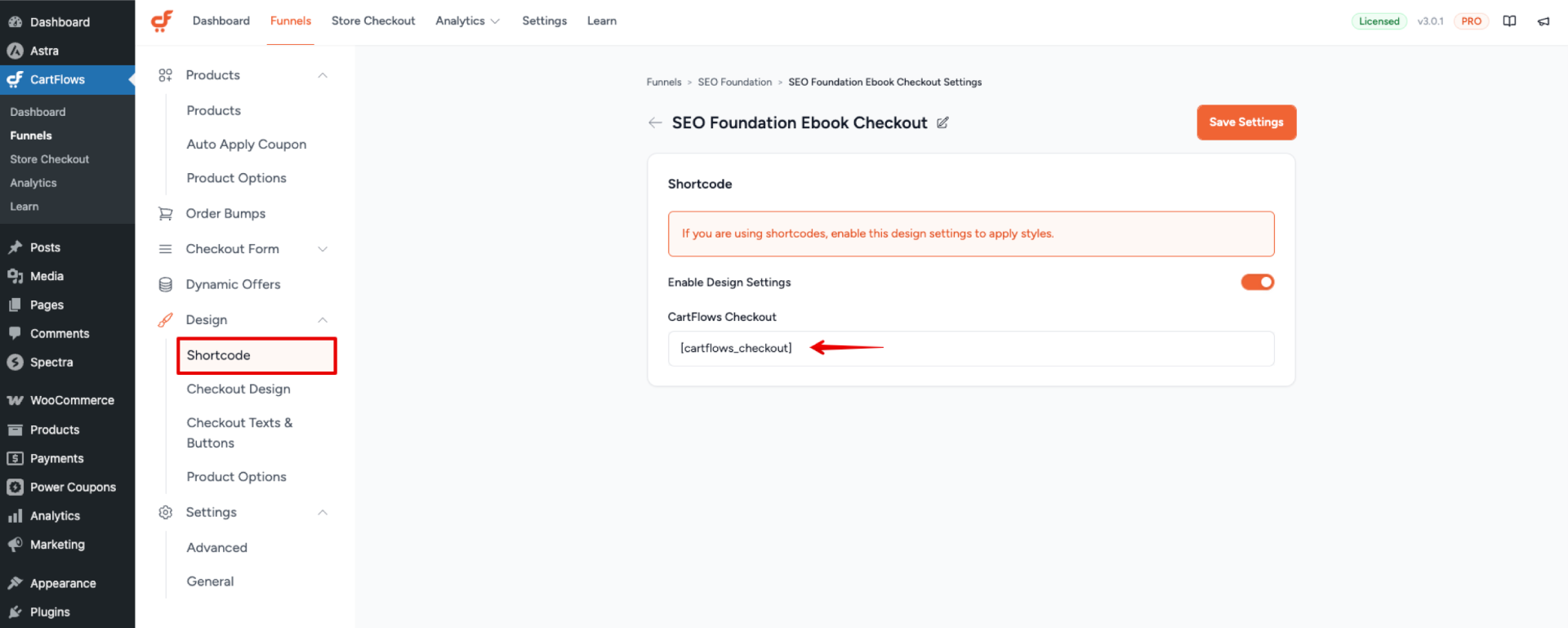This screenshot has height=628, width=1568.
Task: Open Settings tab in top navigation
Action: point(545,21)
